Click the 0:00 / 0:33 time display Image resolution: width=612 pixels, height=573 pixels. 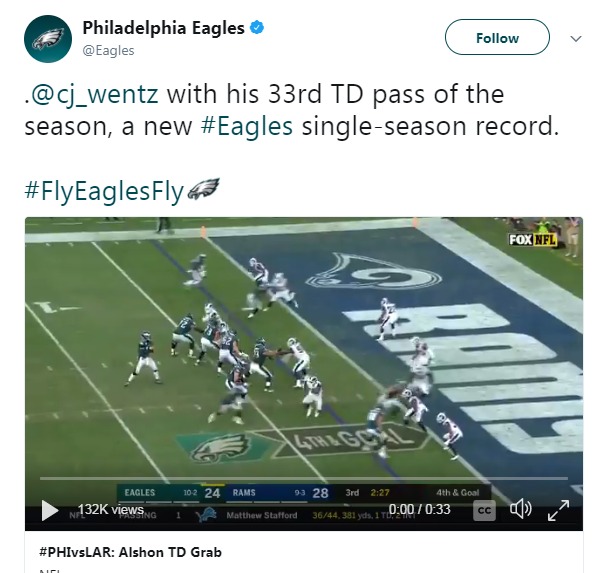[420, 509]
